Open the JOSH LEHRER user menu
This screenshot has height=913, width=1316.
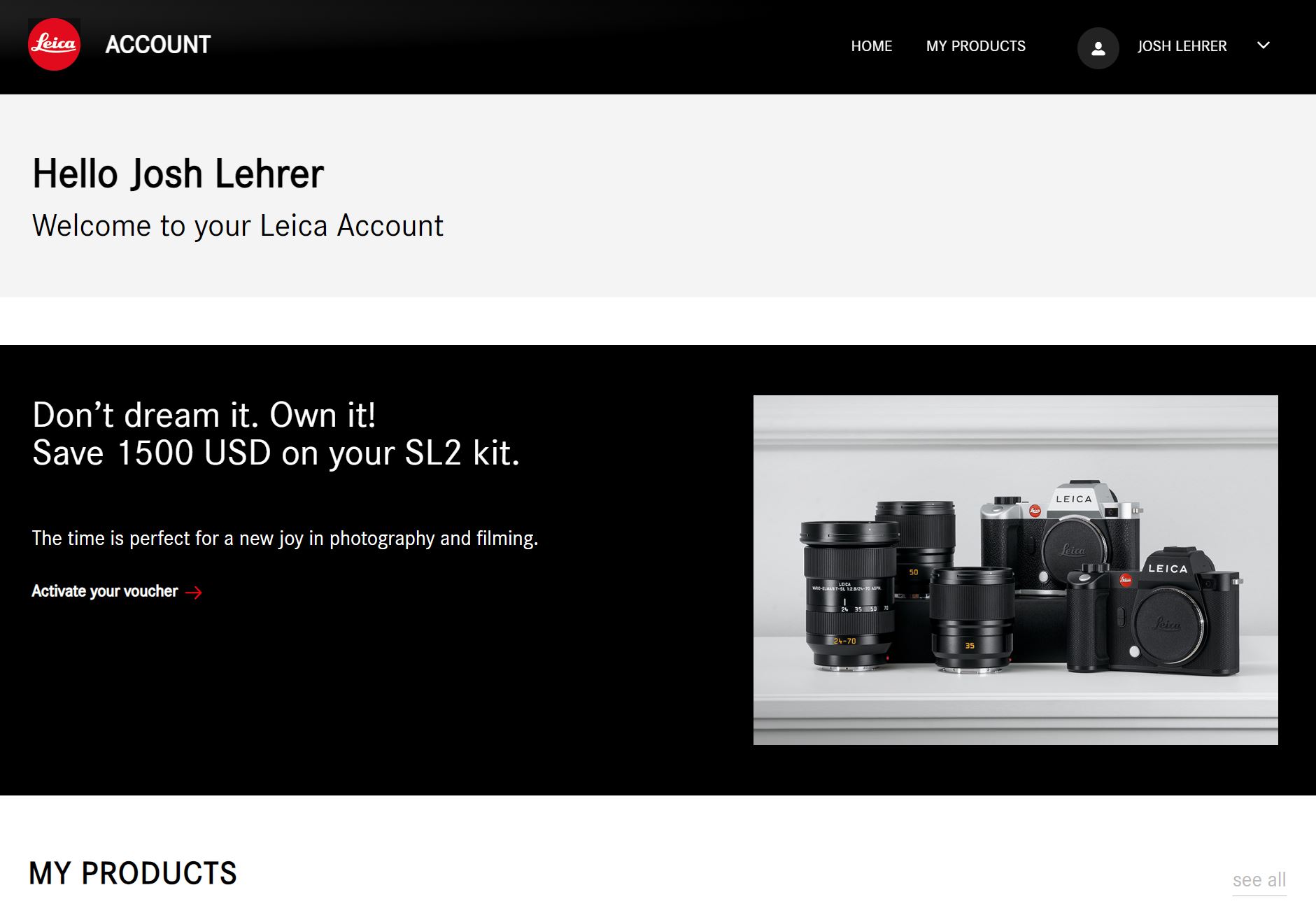coord(1182,46)
